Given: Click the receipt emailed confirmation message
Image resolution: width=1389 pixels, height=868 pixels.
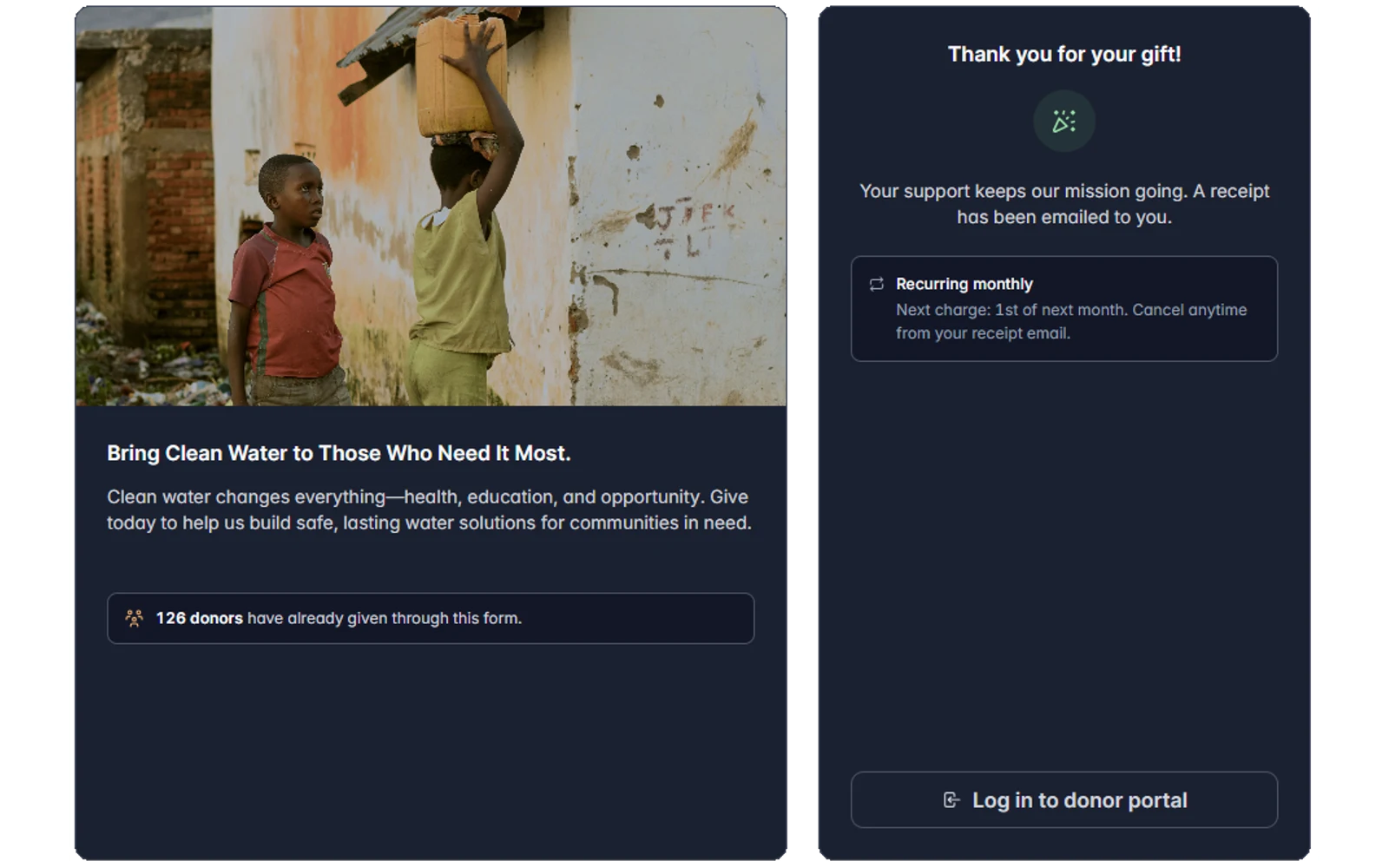Looking at the screenshot, I should [1063, 204].
